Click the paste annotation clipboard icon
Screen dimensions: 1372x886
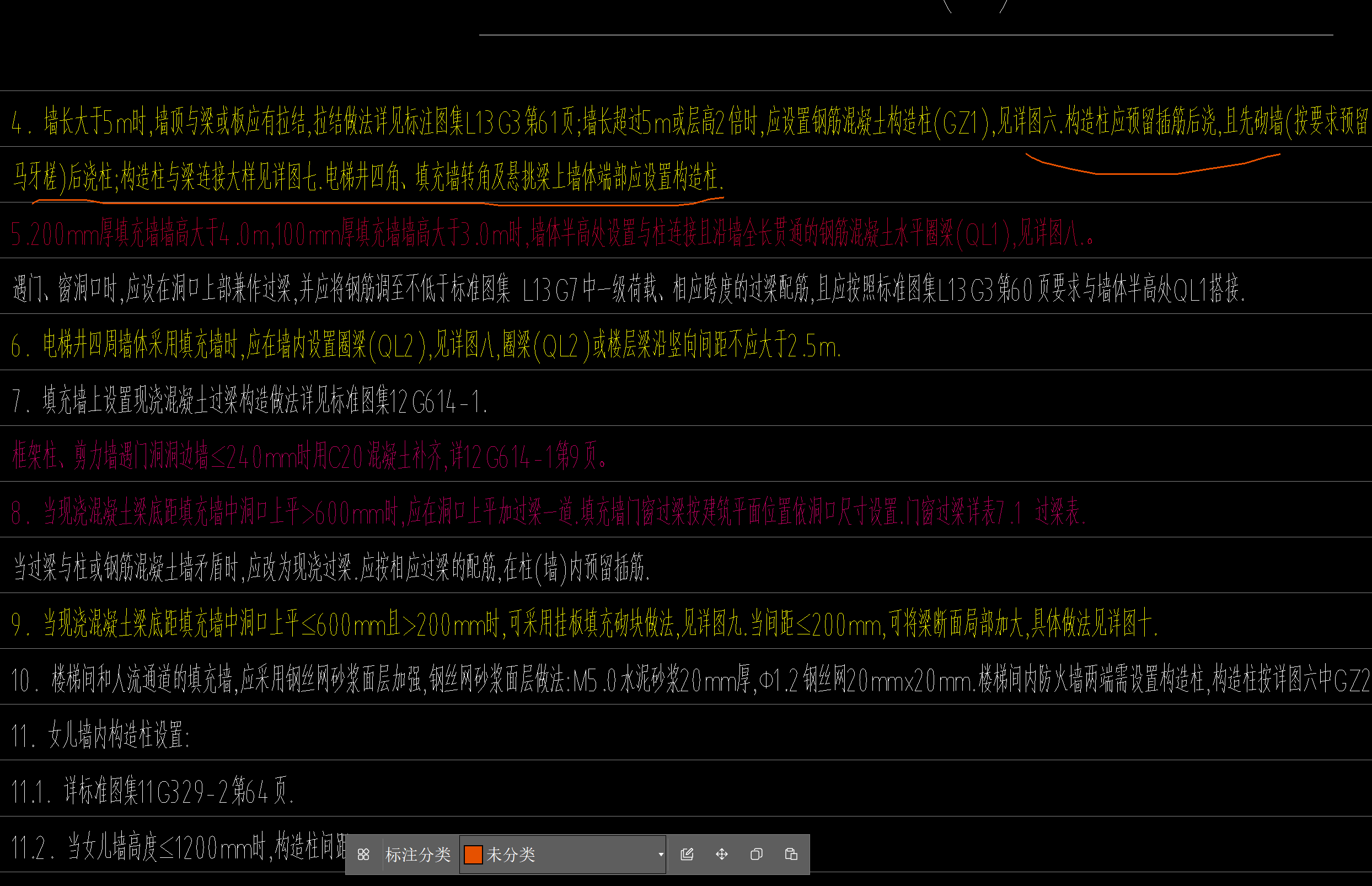(791, 855)
